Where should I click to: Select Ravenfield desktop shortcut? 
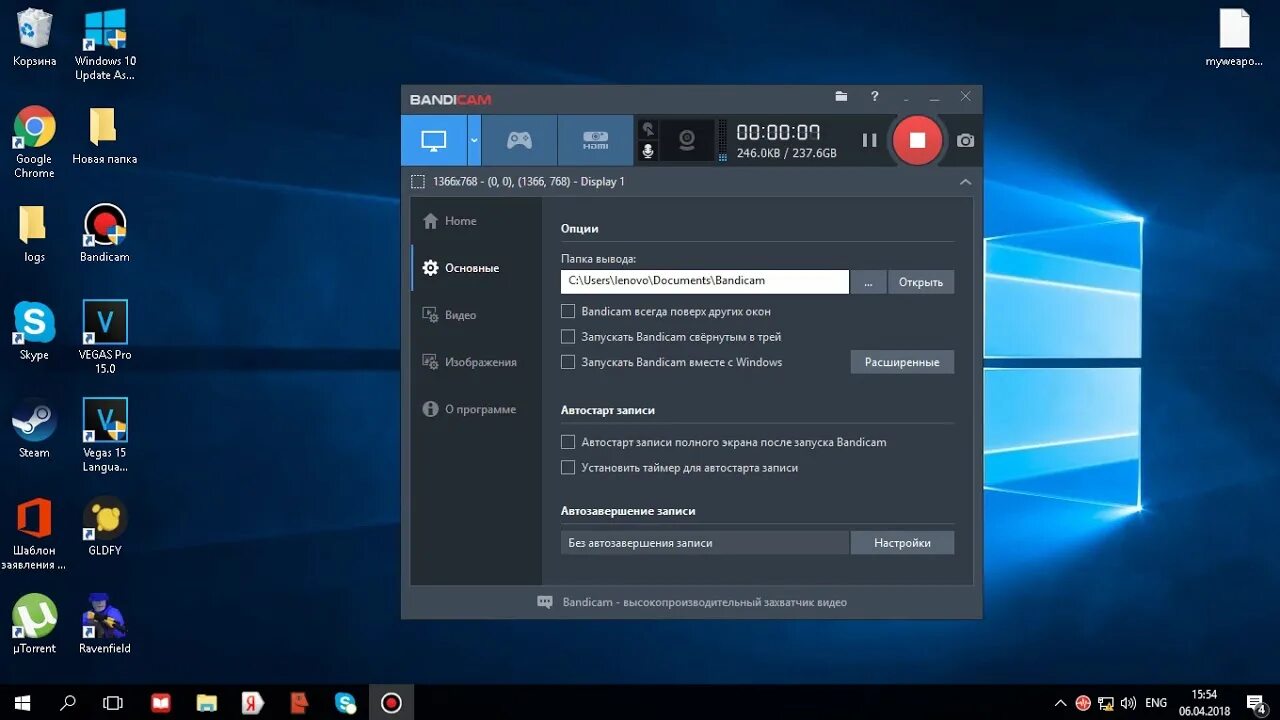[x=105, y=625]
